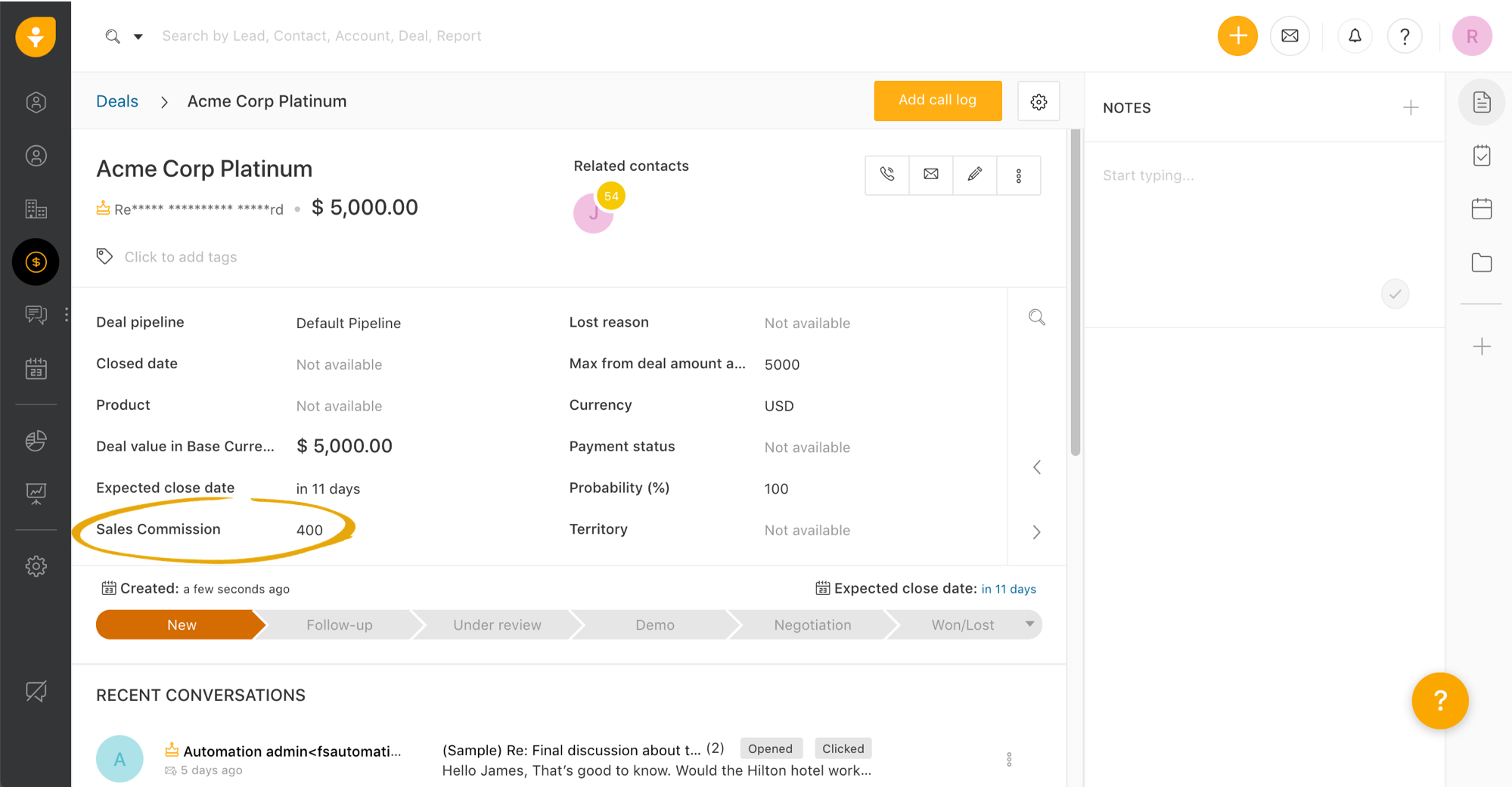This screenshot has height=787, width=1512.
Task: Open Notes document icon in right rail
Action: click(x=1481, y=102)
